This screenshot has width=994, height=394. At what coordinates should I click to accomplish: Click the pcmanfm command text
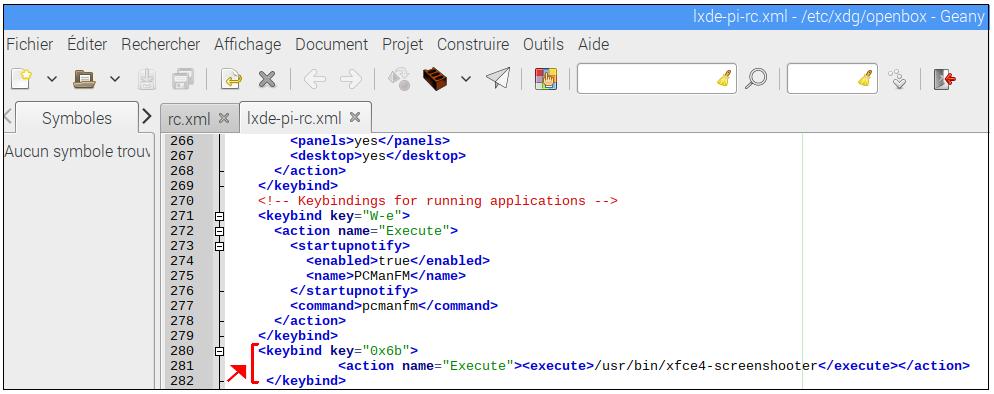click(x=390, y=306)
